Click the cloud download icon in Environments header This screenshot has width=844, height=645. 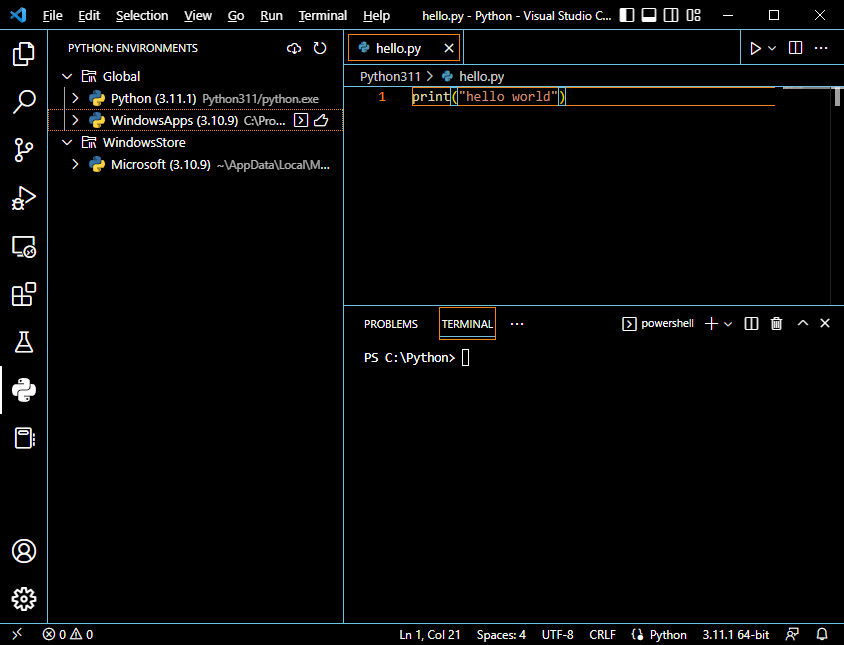tap(294, 48)
